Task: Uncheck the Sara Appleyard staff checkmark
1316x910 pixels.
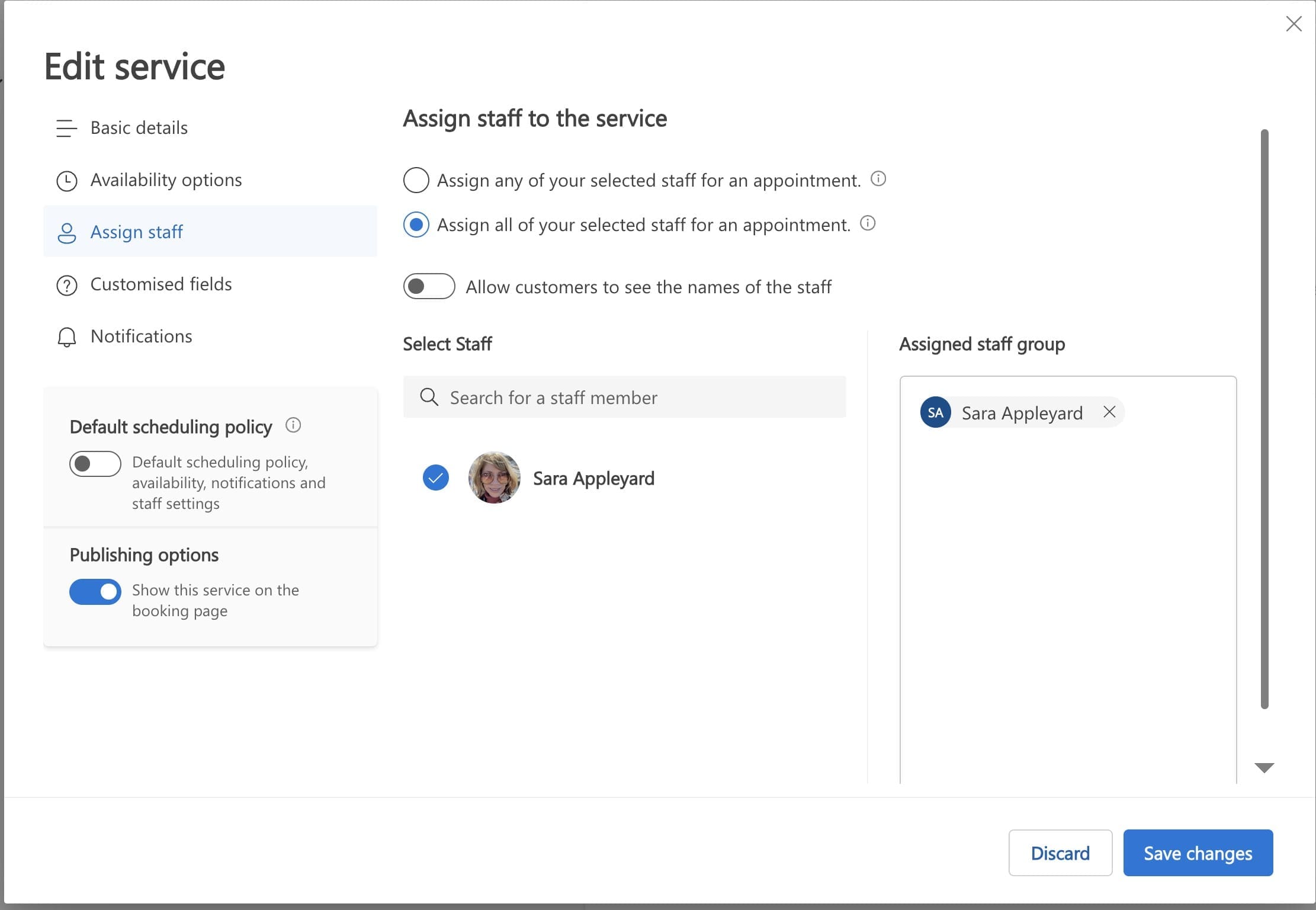Action: point(436,478)
